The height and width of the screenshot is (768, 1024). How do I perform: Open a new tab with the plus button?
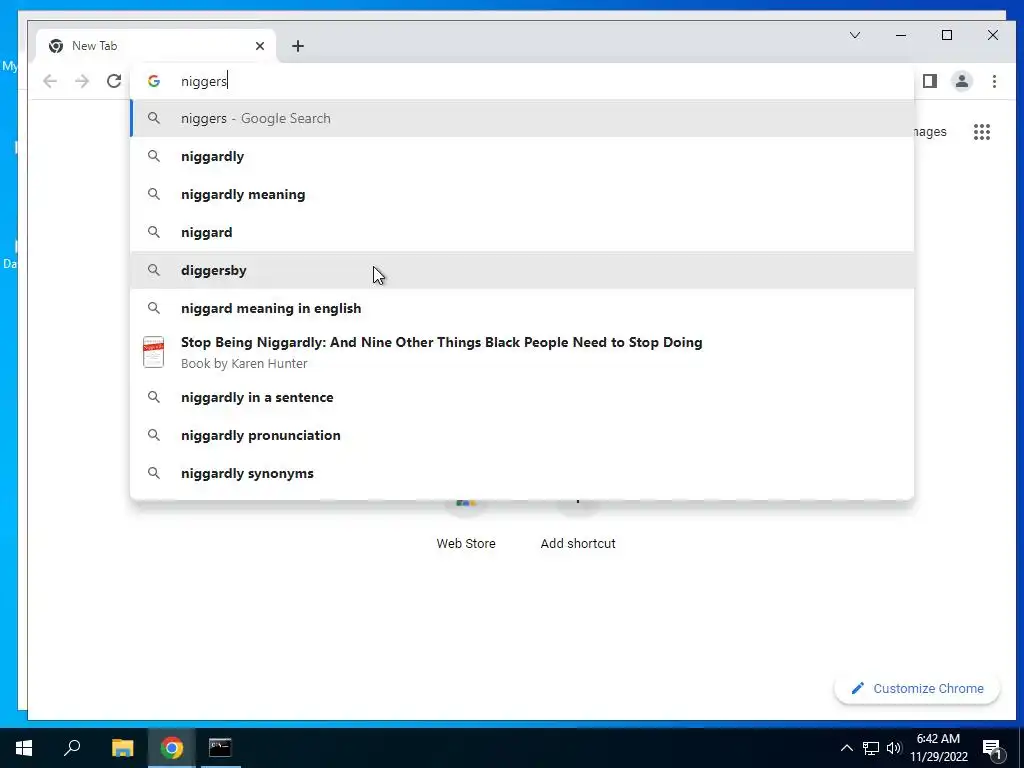coord(298,46)
